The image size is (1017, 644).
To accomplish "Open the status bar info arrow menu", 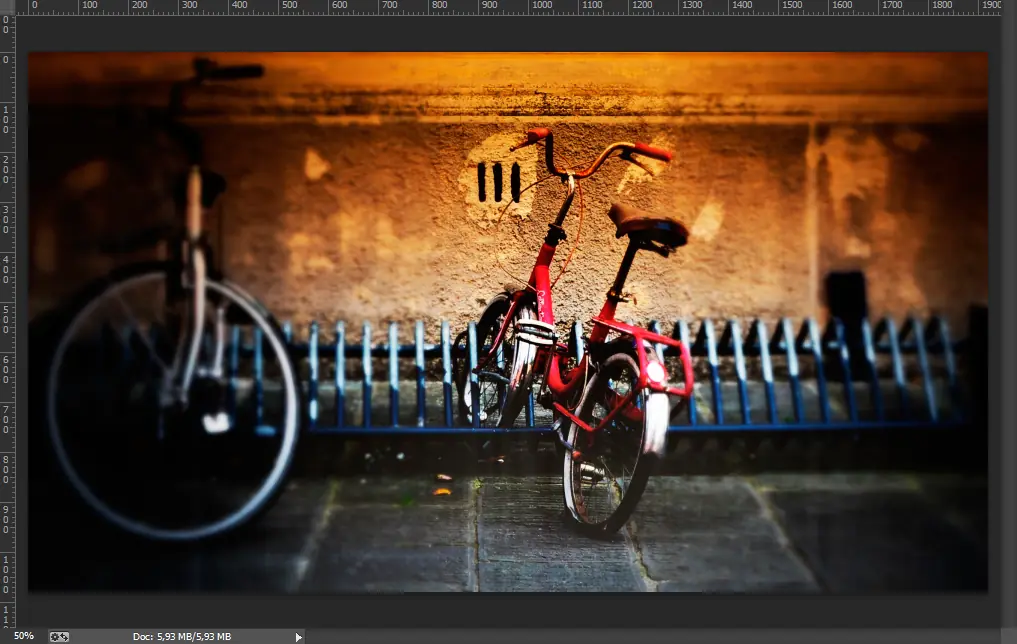I will point(298,636).
